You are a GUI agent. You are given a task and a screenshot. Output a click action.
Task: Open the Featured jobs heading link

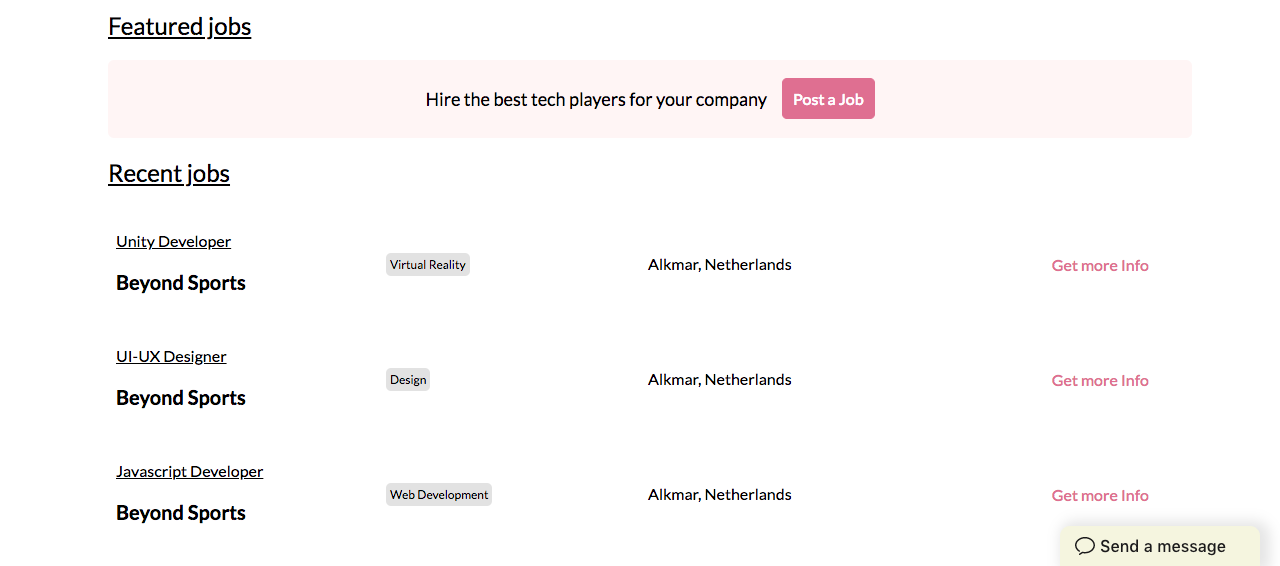pyautogui.click(x=179, y=26)
